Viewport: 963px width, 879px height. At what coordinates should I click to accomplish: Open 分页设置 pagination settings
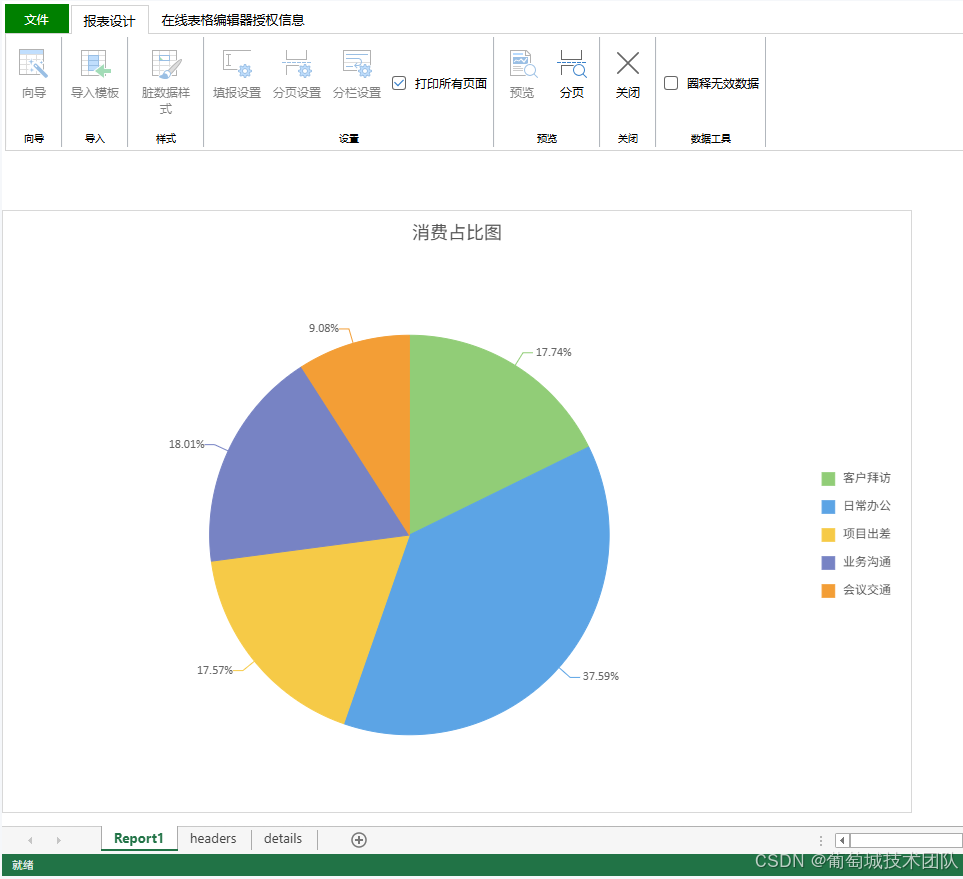(x=297, y=74)
